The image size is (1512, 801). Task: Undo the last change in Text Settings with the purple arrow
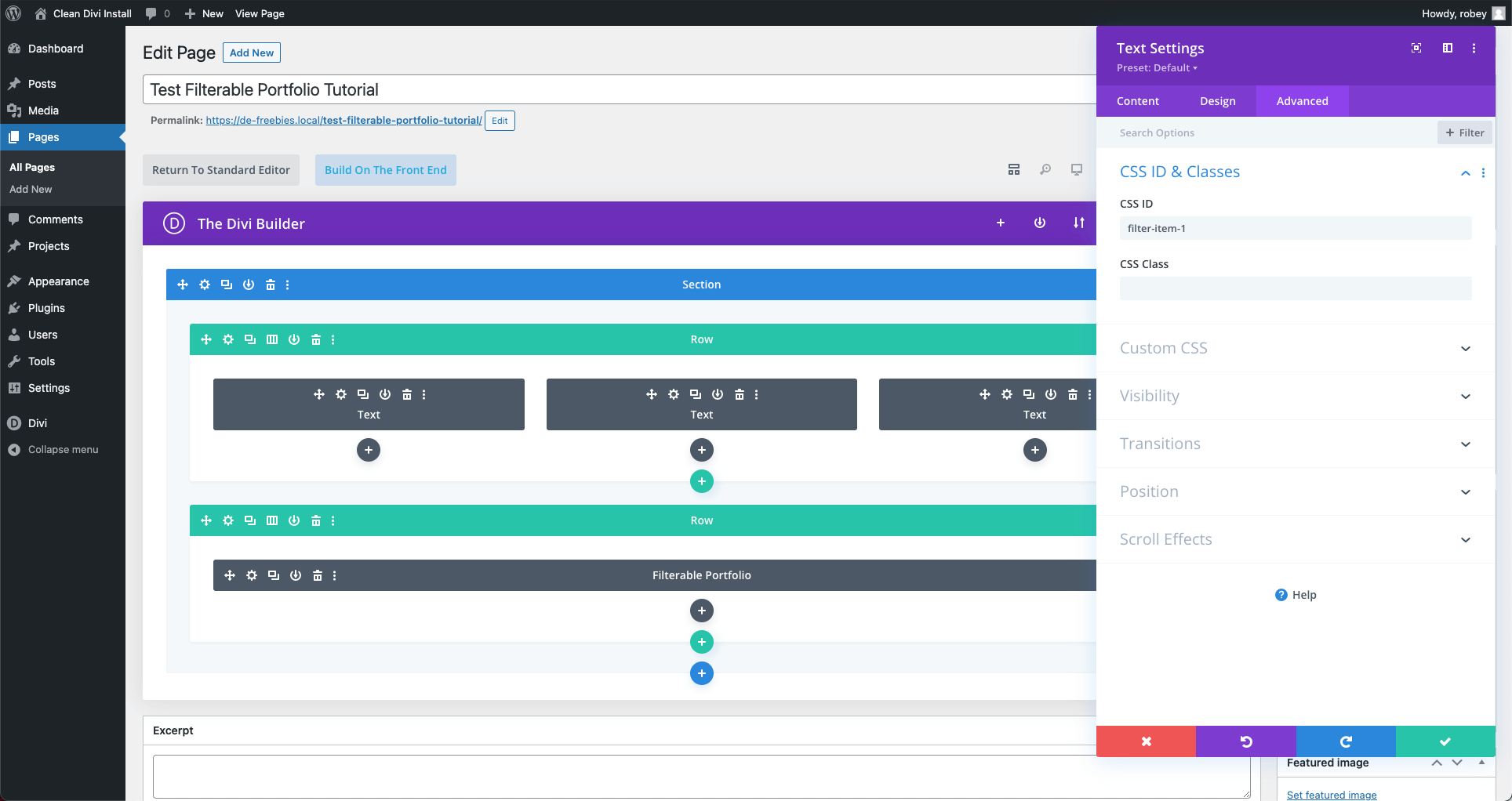[x=1246, y=741]
